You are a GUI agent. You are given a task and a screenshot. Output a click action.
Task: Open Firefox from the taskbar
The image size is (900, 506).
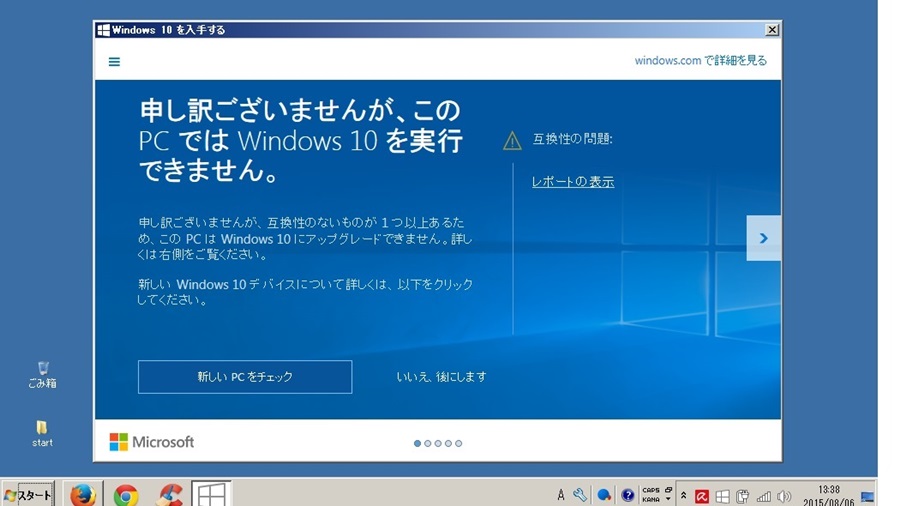click(x=83, y=494)
